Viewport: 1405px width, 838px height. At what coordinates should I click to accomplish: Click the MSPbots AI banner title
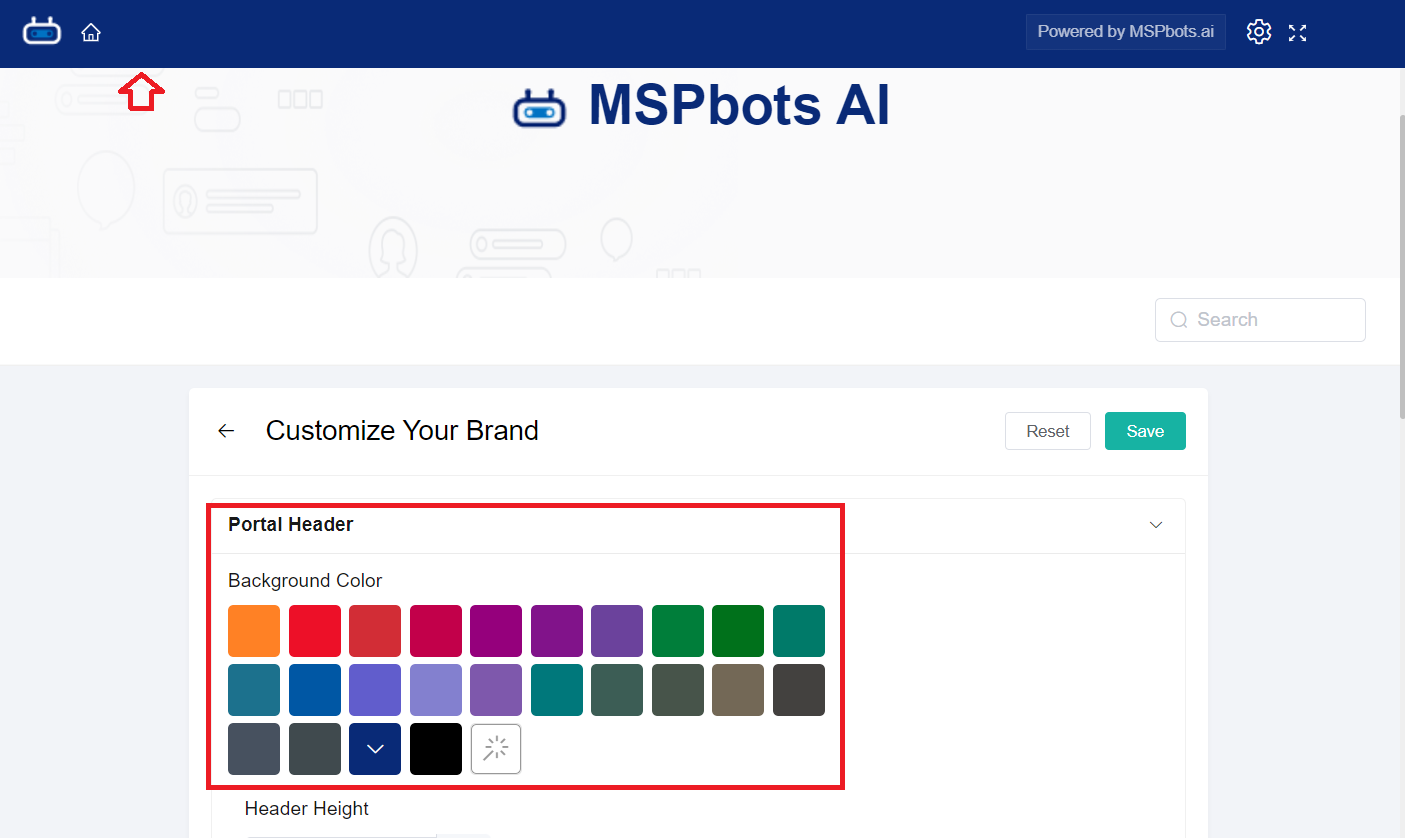click(x=739, y=105)
